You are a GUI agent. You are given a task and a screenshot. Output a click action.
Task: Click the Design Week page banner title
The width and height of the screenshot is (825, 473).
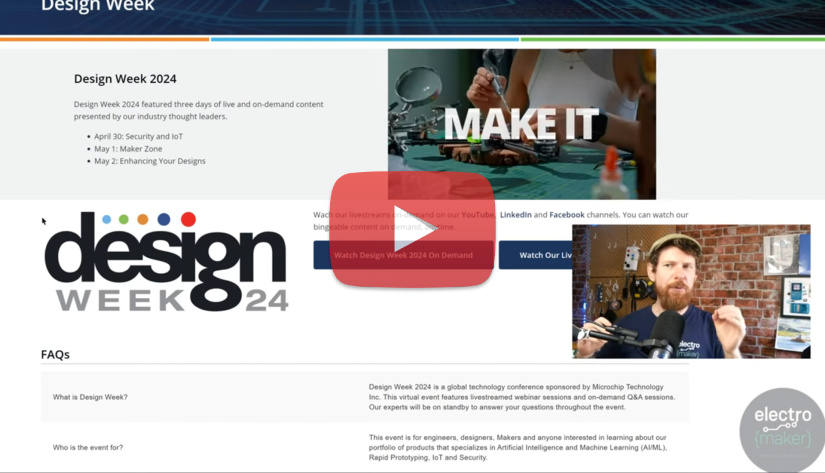click(98, 5)
